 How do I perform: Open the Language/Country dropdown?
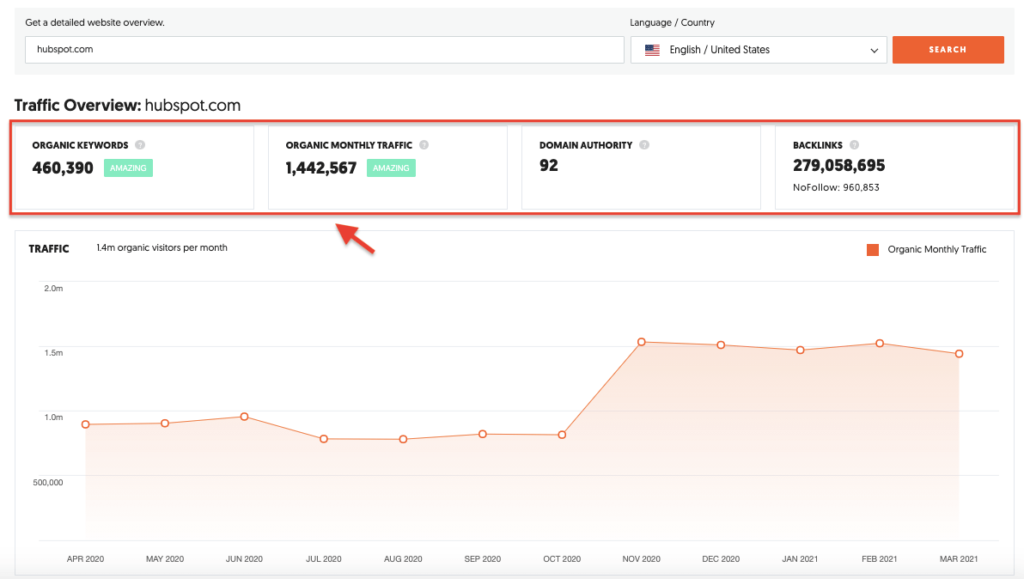click(x=759, y=49)
